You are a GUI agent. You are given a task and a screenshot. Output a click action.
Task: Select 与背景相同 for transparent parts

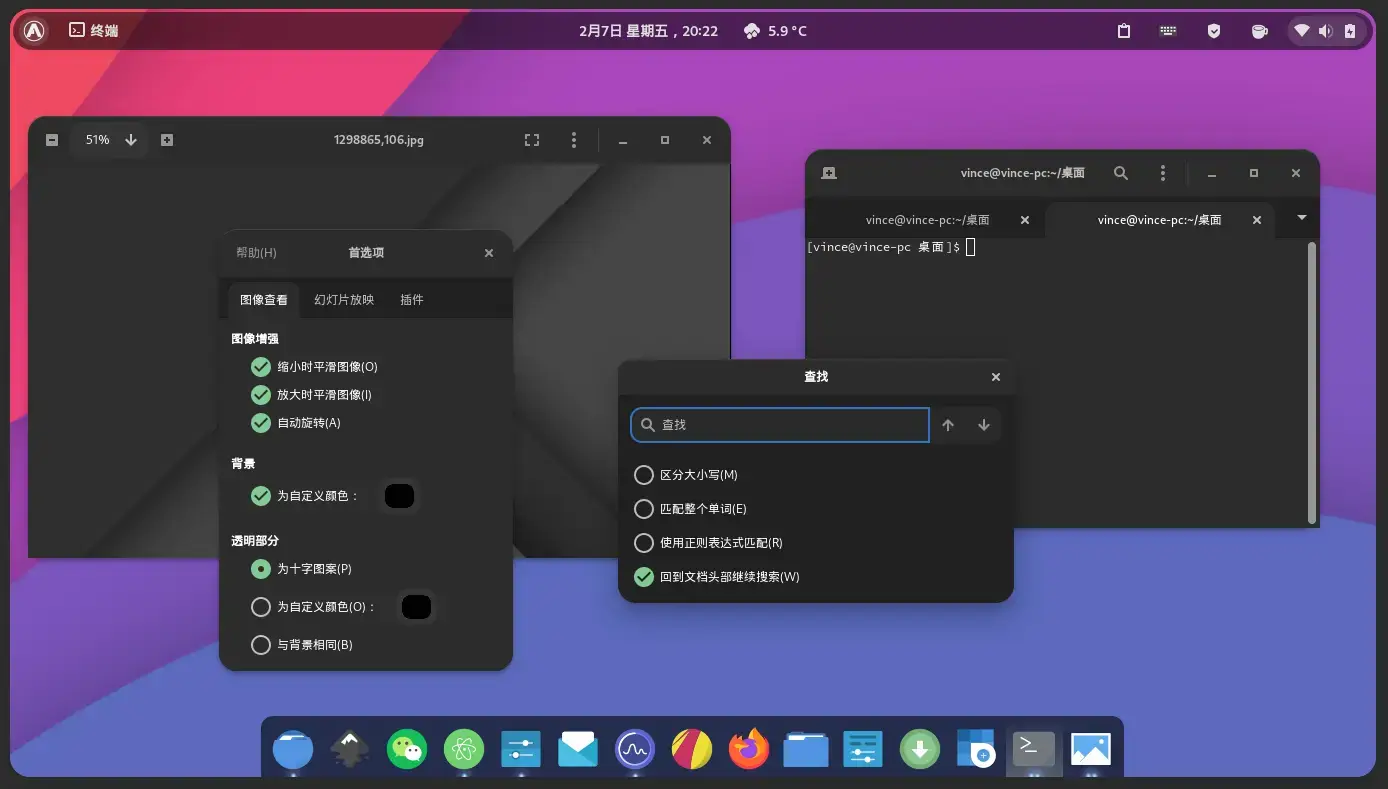[x=260, y=644]
